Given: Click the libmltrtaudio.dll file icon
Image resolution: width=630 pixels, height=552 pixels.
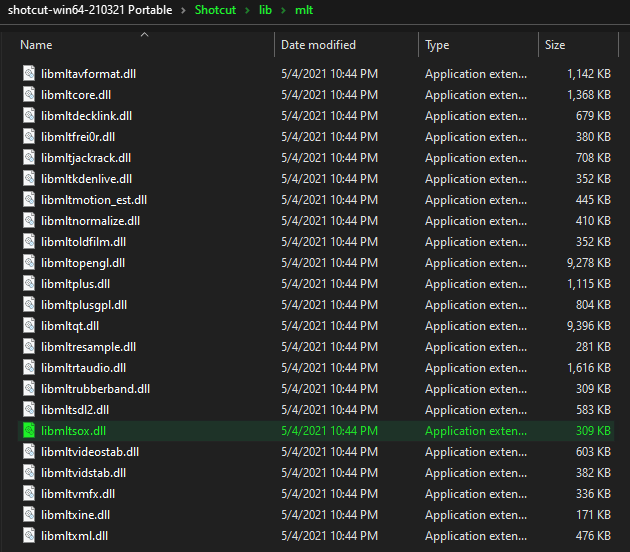Looking at the screenshot, I should click(x=29, y=368).
